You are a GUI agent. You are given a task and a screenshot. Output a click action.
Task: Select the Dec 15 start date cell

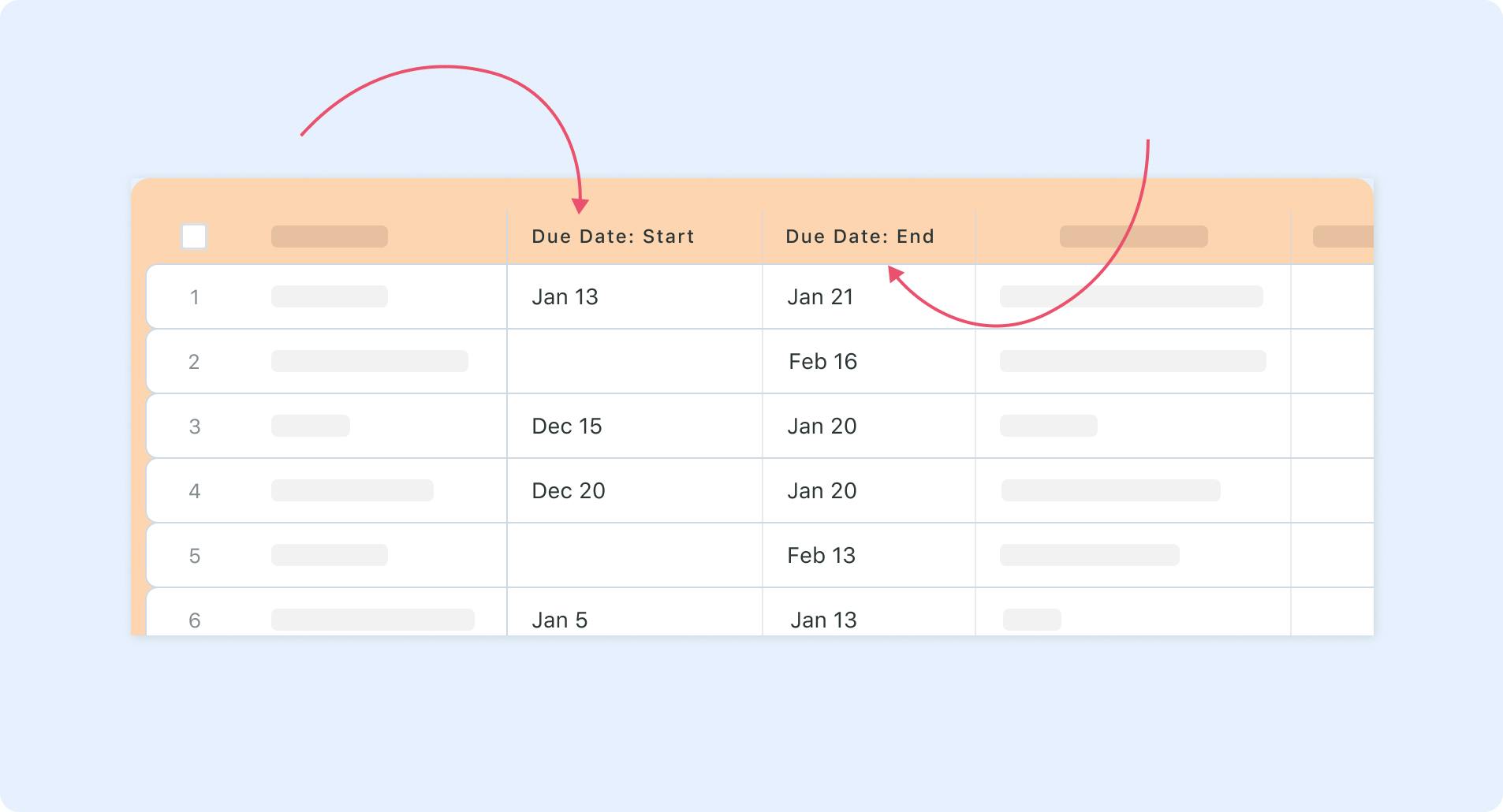[635, 426]
